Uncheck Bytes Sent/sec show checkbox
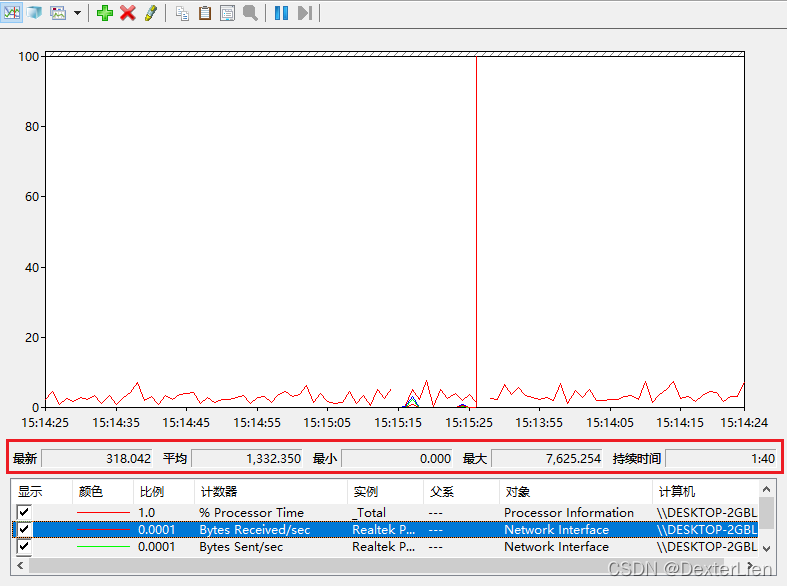Viewport: 787px width, 586px height. tap(24, 546)
